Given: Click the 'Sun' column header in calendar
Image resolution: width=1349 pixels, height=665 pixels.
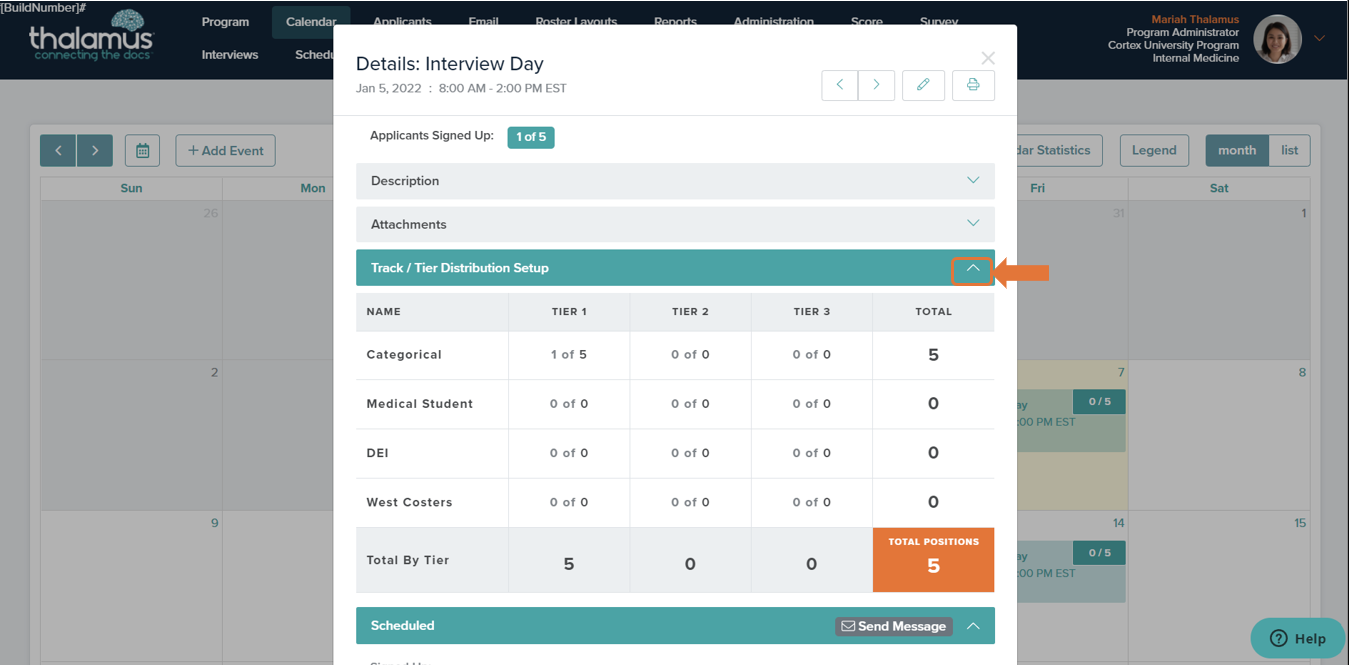Looking at the screenshot, I should [131, 188].
